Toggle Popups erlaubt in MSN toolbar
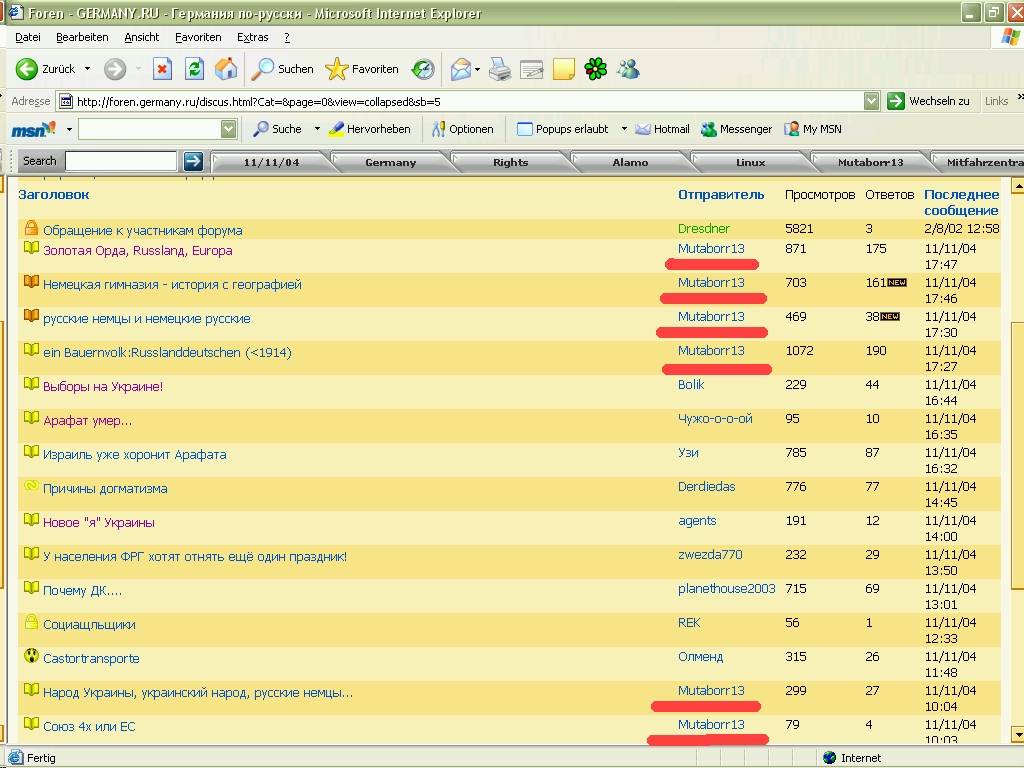 click(562, 129)
